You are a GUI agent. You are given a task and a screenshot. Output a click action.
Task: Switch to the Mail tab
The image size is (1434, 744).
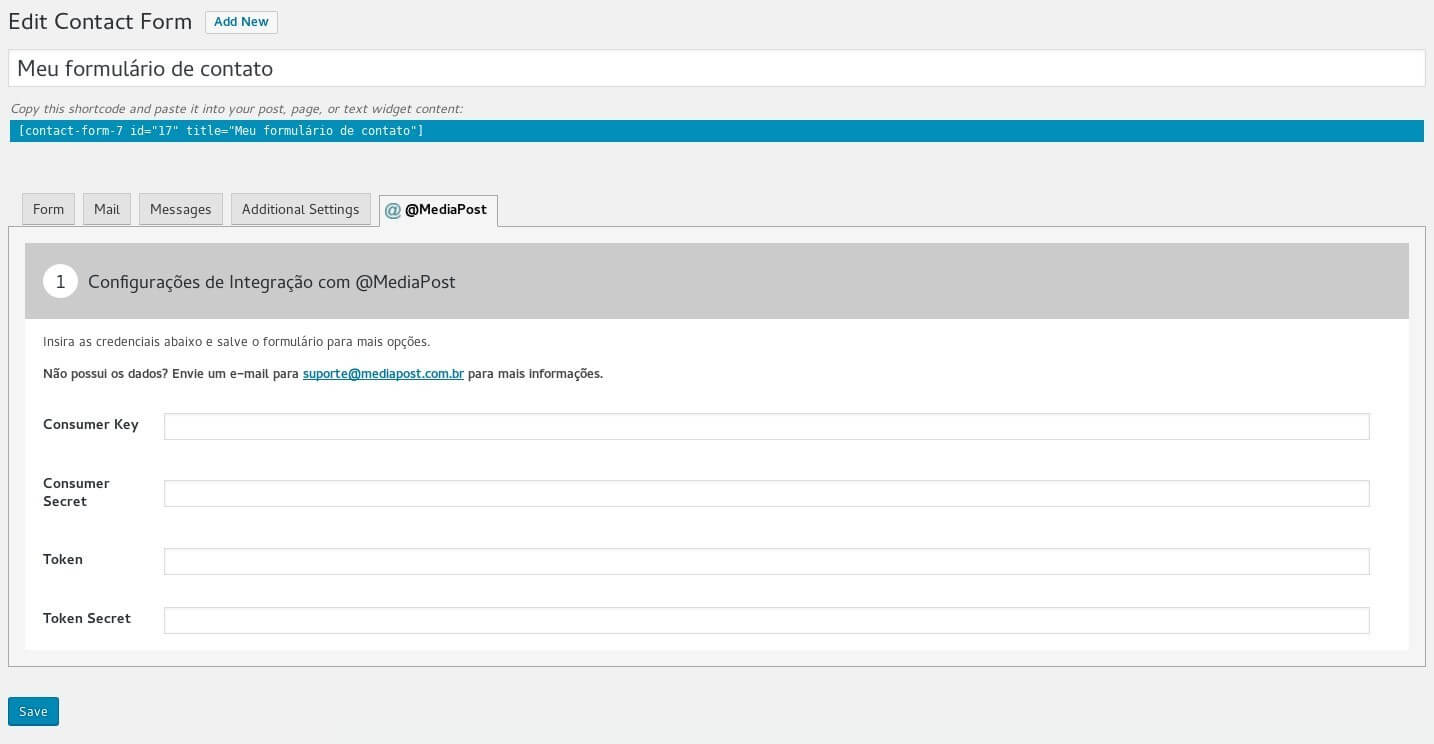coord(107,209)
